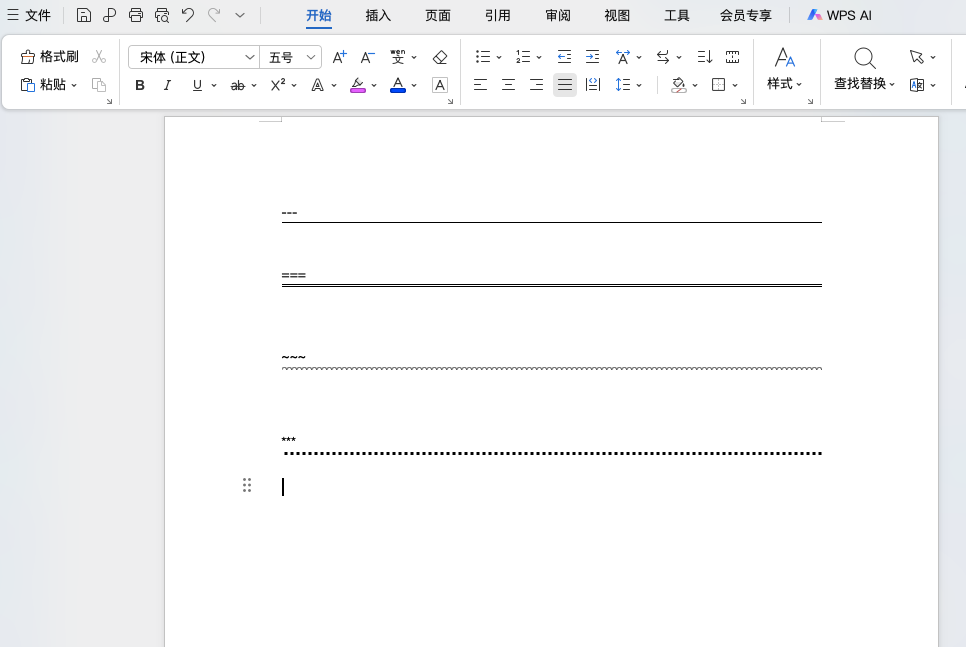Select justify alignment
This screenshot has width=966, height=647.
coord(564,85)
